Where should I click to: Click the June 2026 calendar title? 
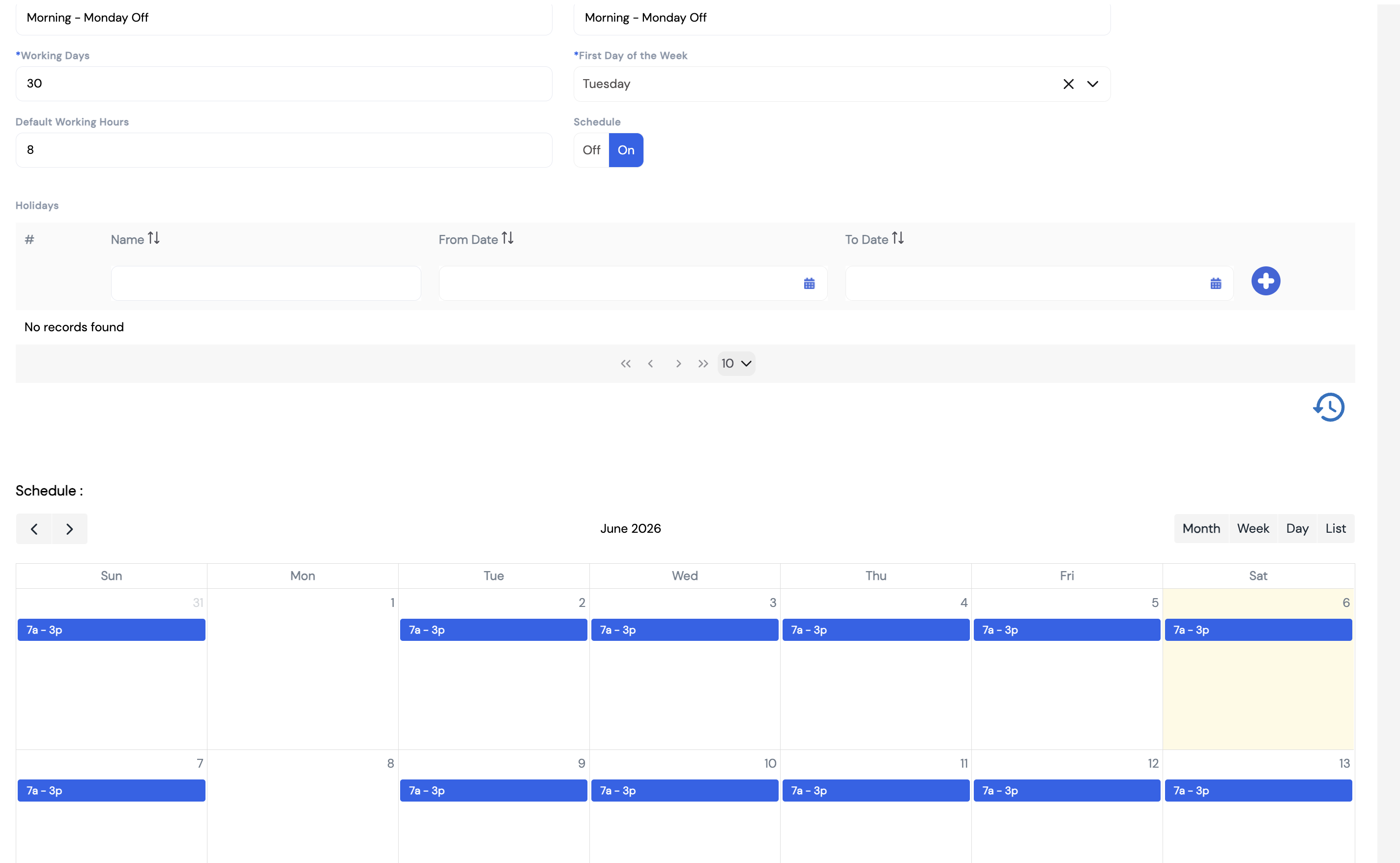click(x=630, y=528)
